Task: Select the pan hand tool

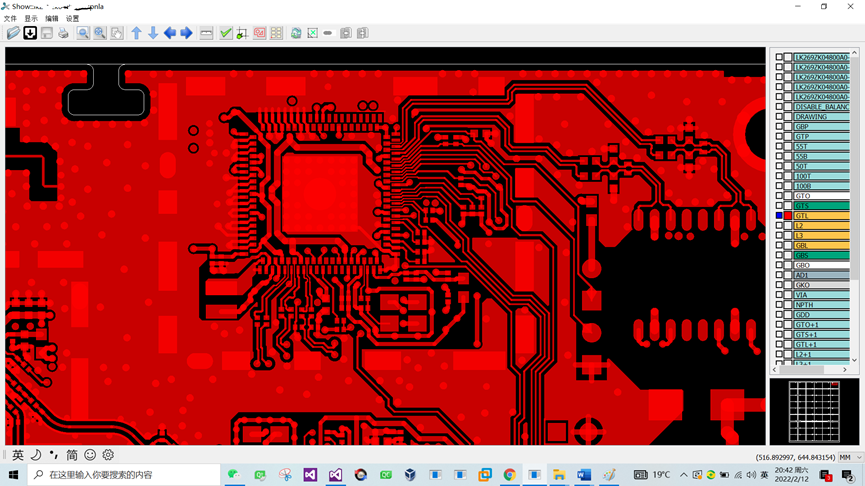Action: pyautogui.click(x=116, y=33)
